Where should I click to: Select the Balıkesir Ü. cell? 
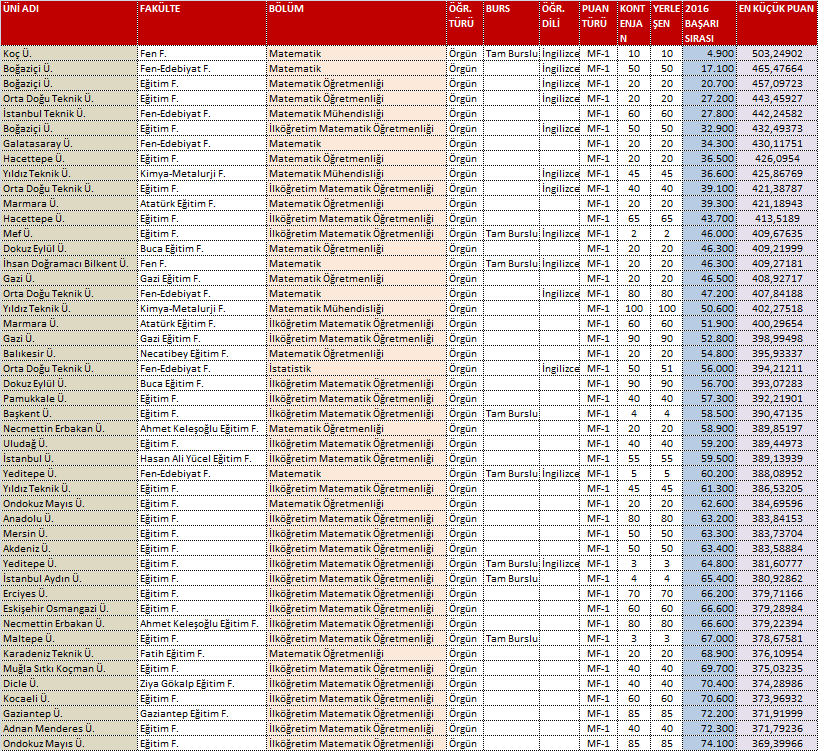pyautogui.click(x=69, y=354)
